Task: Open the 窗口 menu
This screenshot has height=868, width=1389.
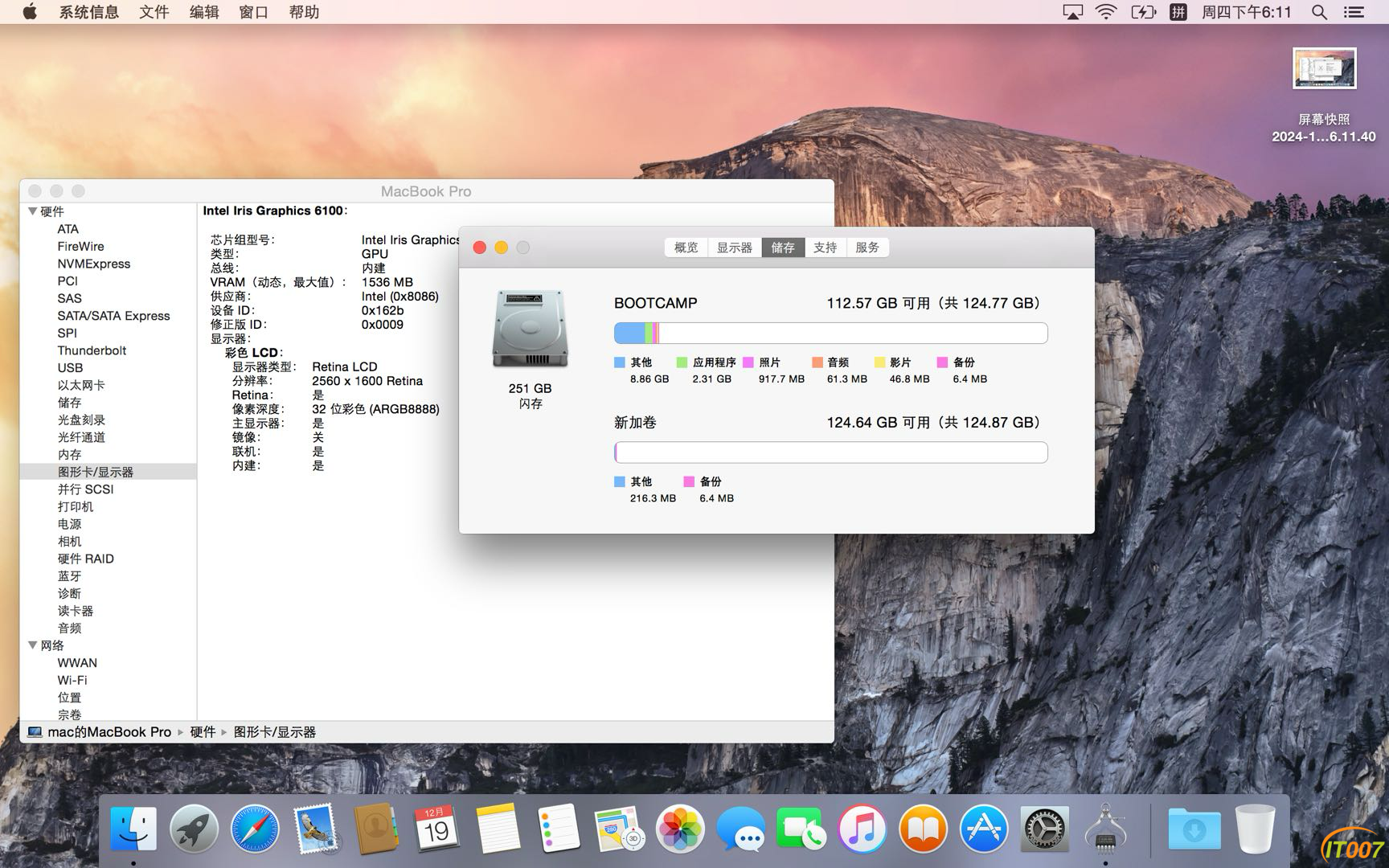Action: coord(254,12)
